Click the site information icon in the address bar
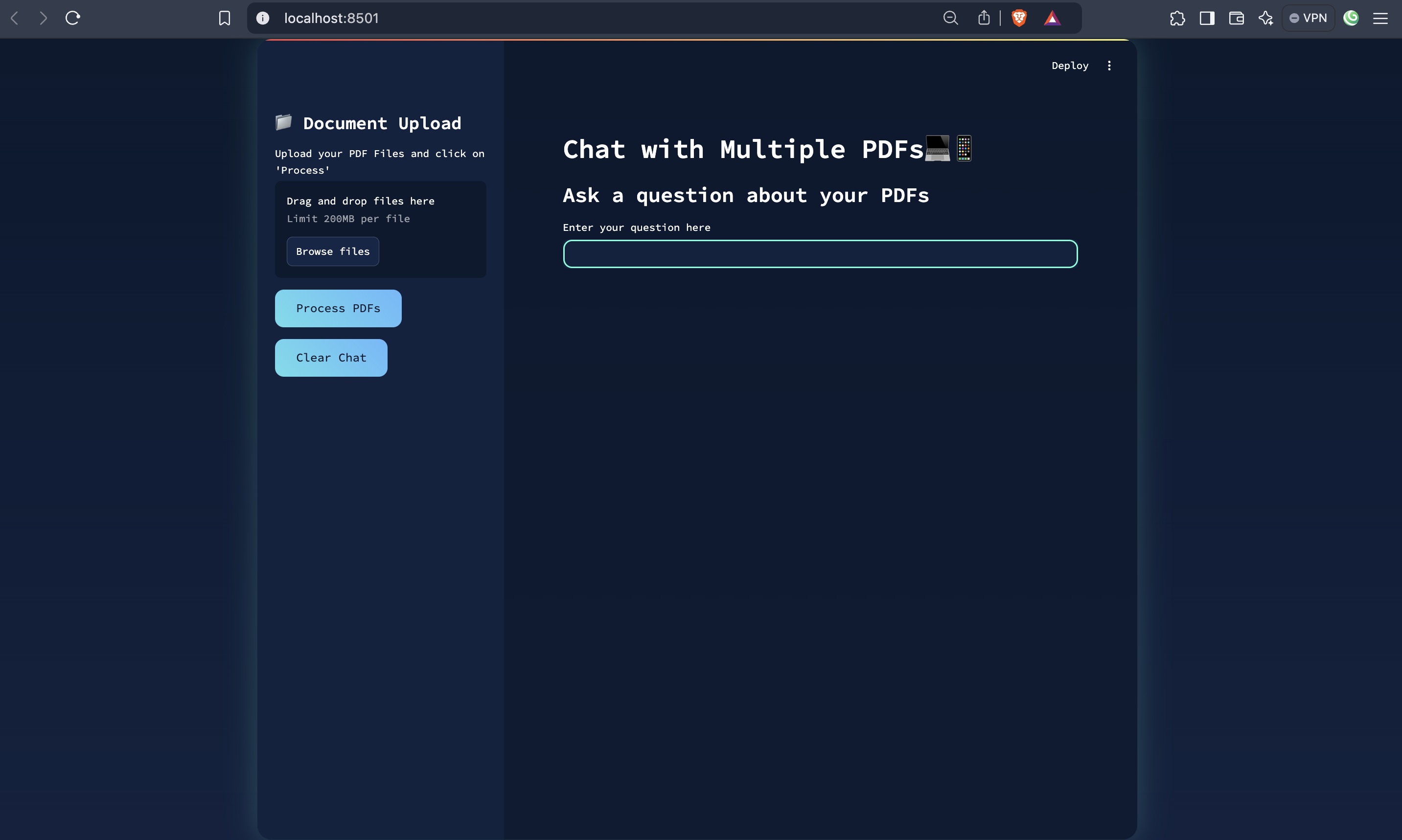 [262, 18]
